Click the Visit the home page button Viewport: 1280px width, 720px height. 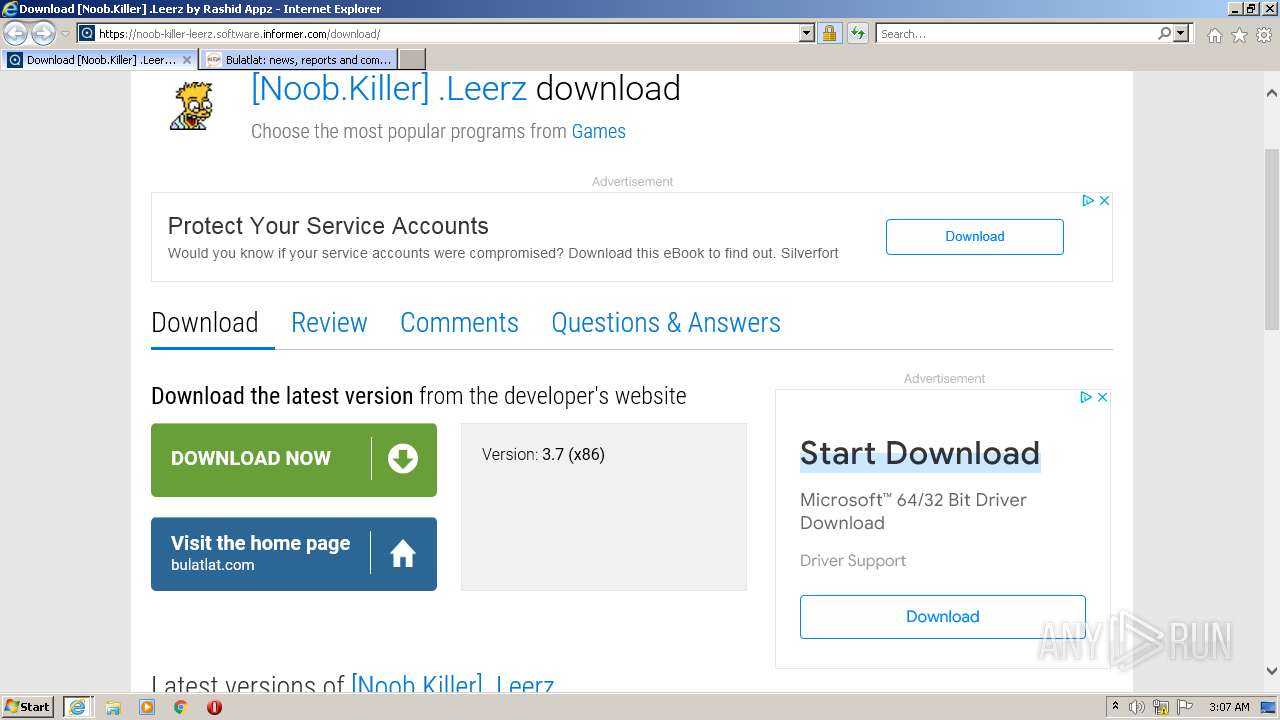click(294, 554)
